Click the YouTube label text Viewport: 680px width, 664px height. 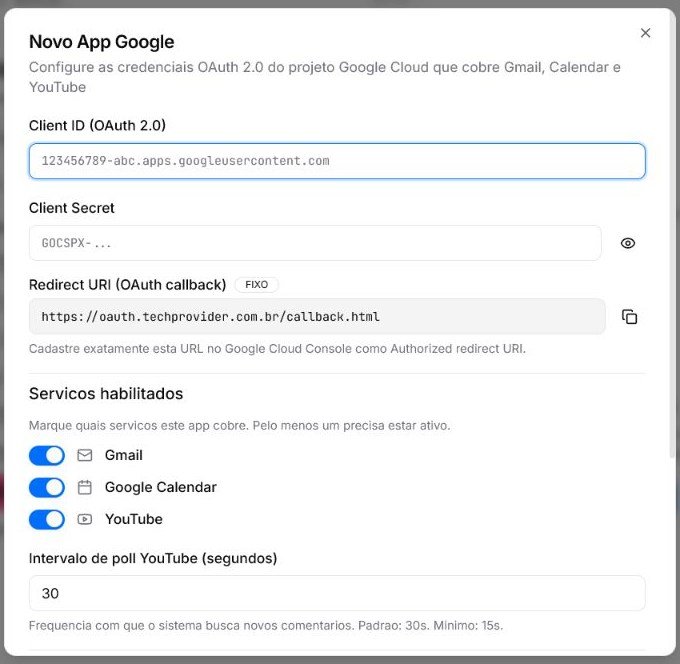coord(134,519)
